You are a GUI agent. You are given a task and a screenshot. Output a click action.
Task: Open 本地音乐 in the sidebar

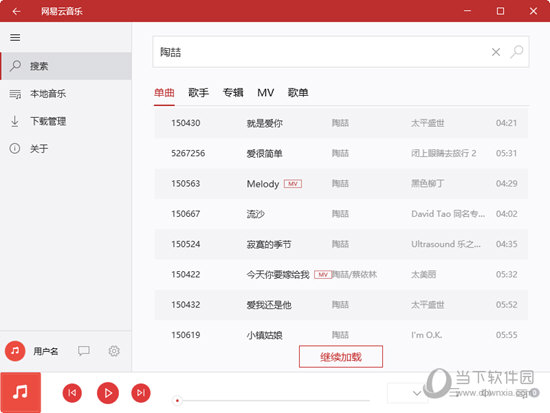coord(66,94)
